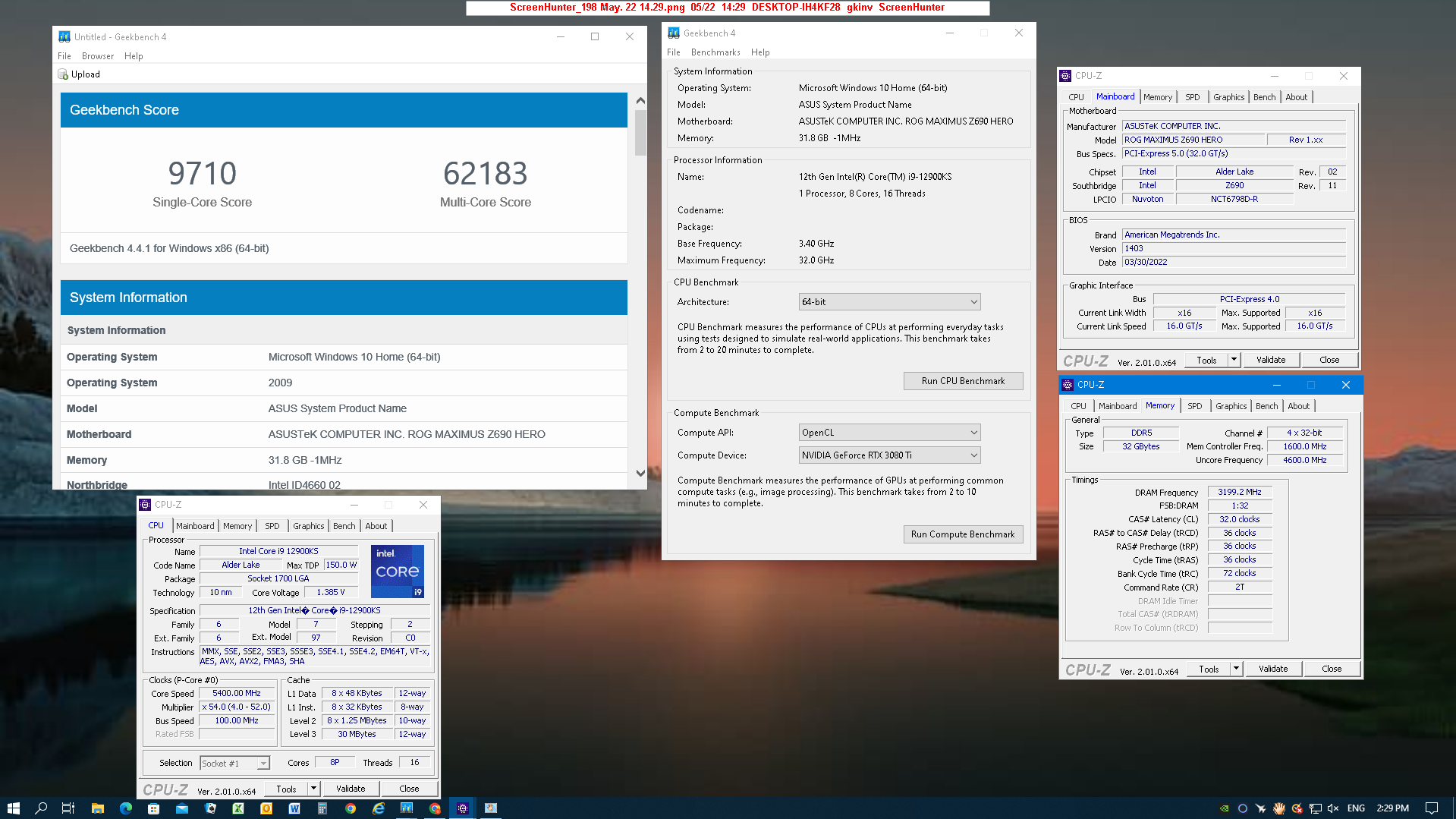The image size is (1456, 819).
Task: Click the CAS# Latency 32.0 clocks value
Action: tap(1240, 519)
